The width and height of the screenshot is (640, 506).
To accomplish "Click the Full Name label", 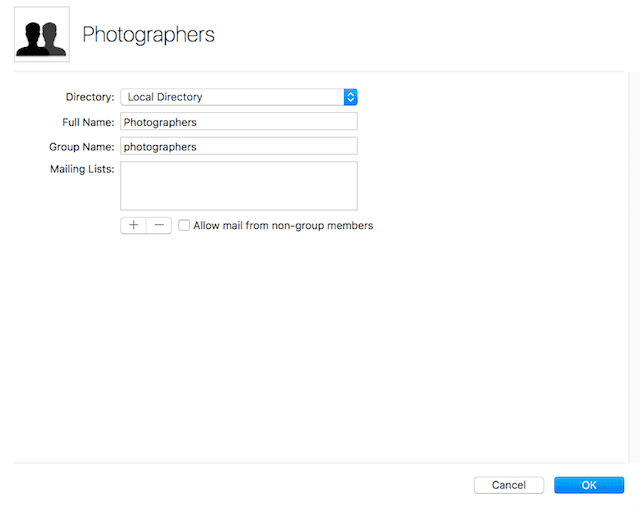I will click(88, 122).
